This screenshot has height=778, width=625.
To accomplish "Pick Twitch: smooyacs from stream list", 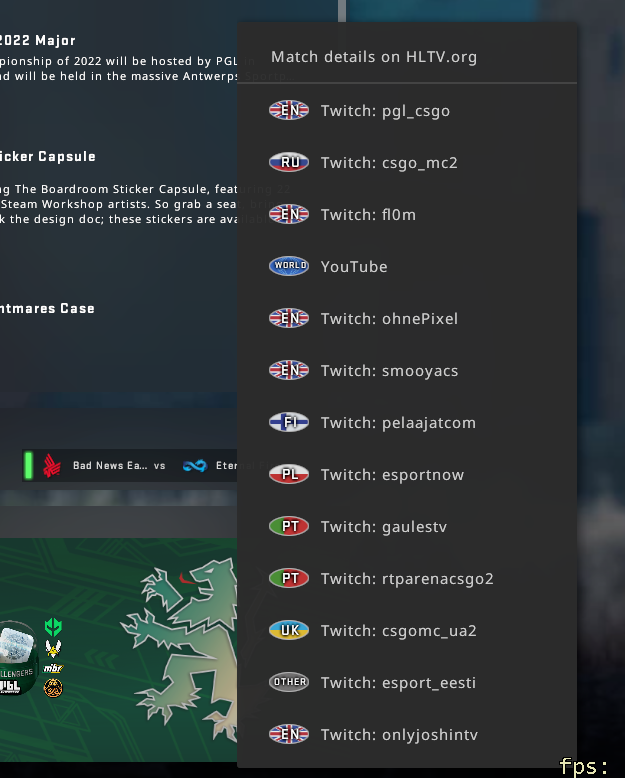I will (407, 371).
